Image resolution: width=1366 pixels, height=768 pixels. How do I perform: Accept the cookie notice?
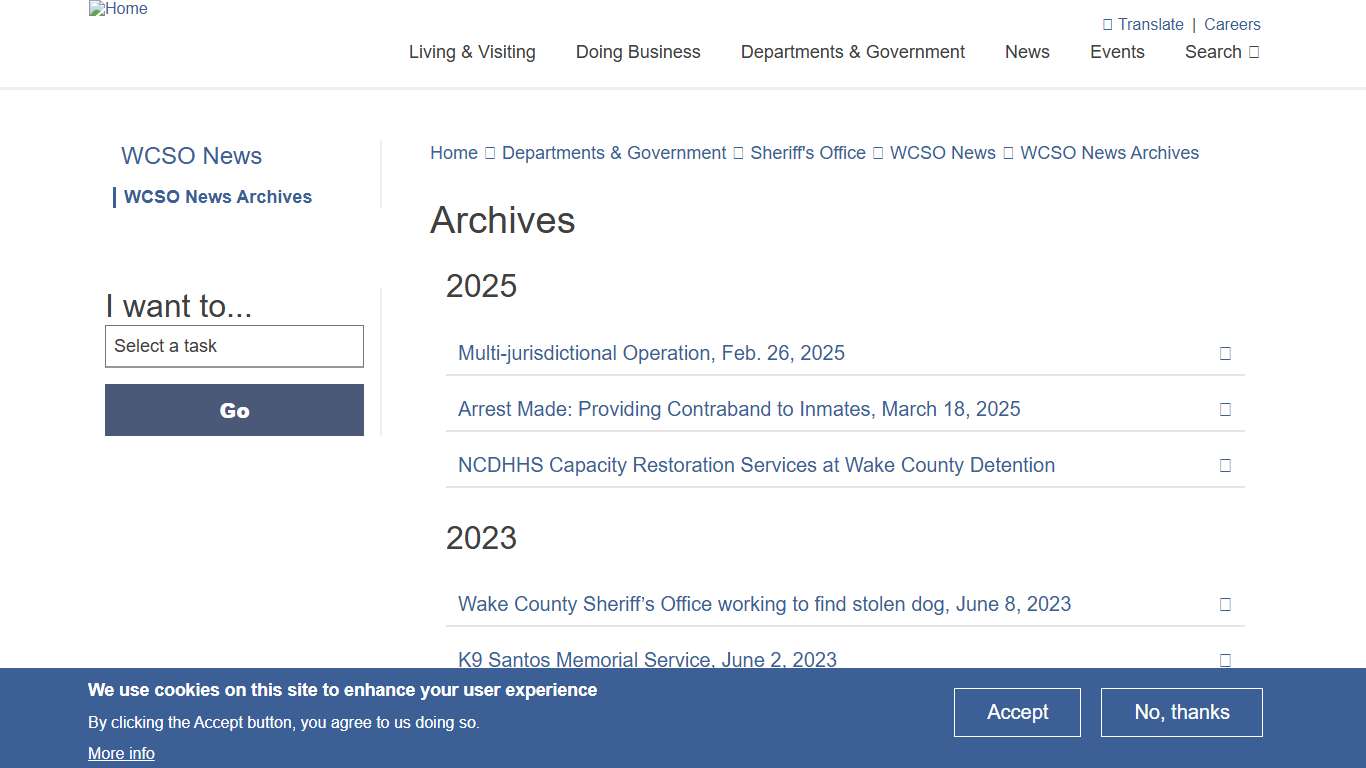click(1017, 712)
